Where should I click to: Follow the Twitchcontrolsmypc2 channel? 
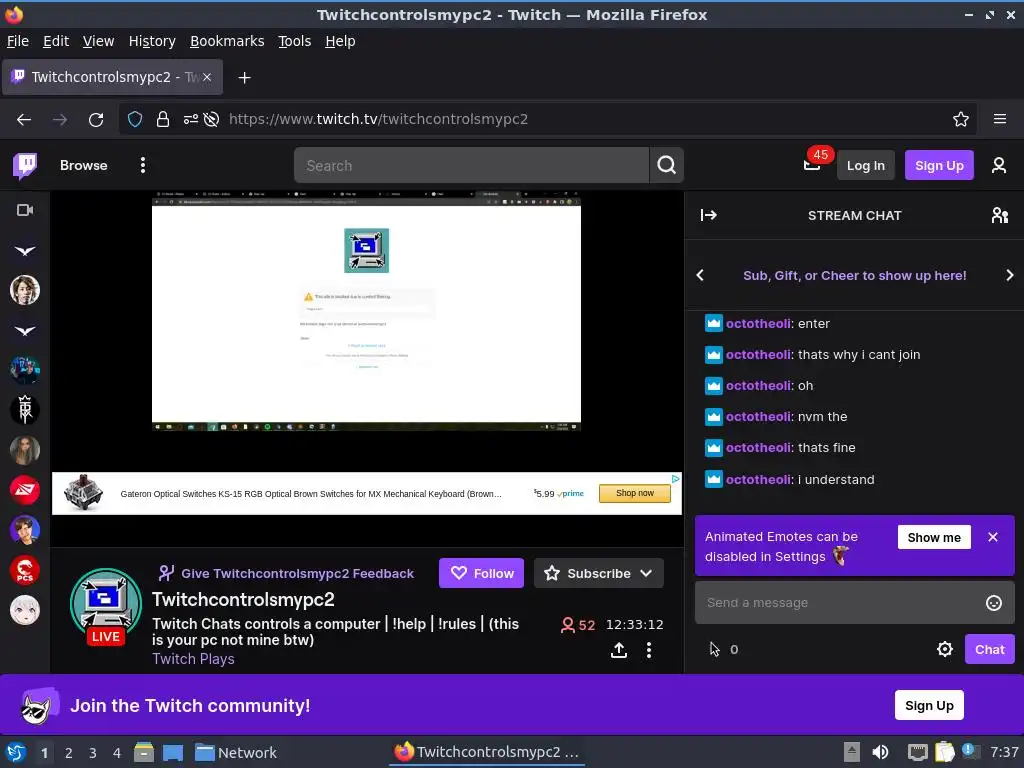pyautogui.click(x=481, y=573)
